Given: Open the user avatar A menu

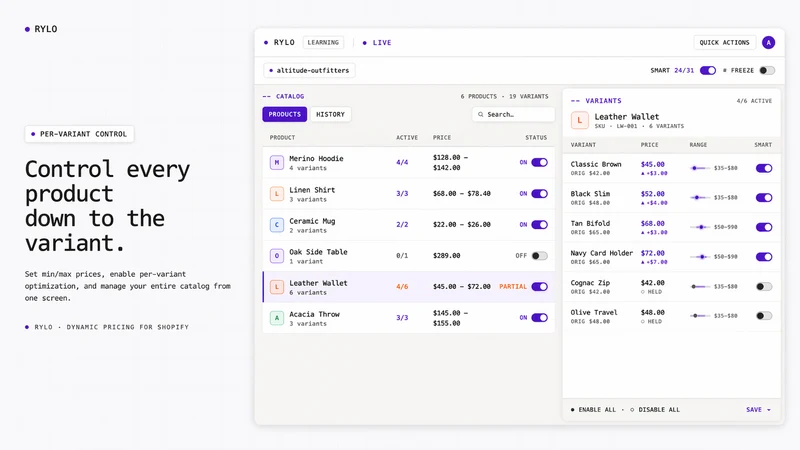Looking at the screenshot, I should coord(768,43).
